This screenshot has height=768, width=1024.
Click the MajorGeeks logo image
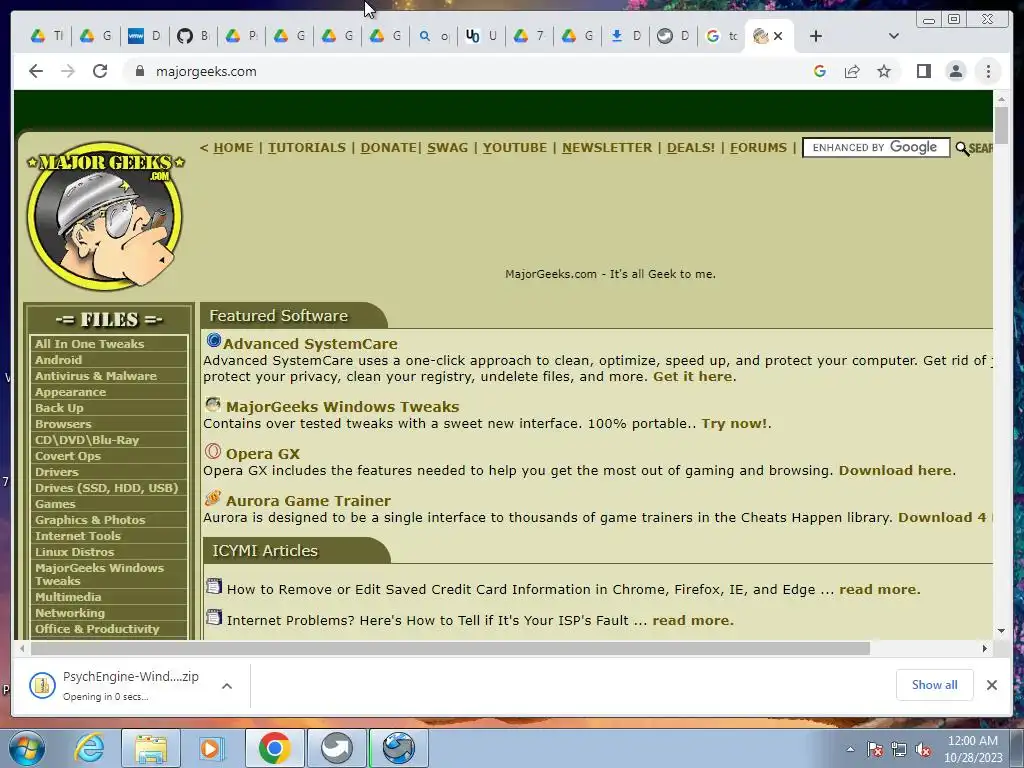(106, 216)
